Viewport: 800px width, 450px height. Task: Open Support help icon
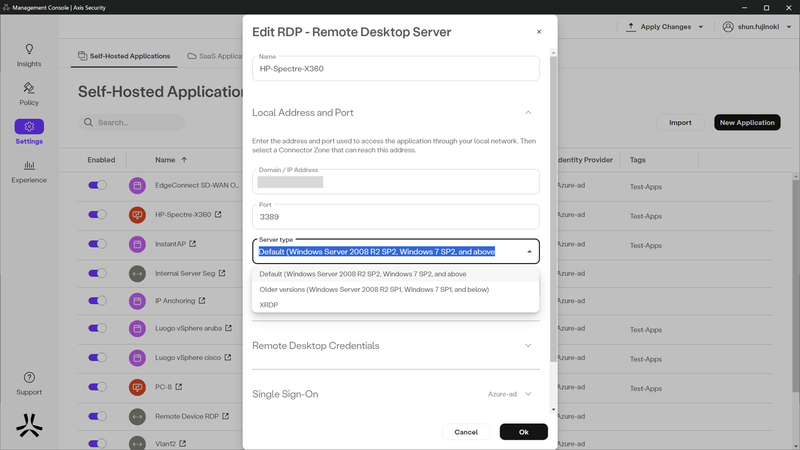[29, 378]
